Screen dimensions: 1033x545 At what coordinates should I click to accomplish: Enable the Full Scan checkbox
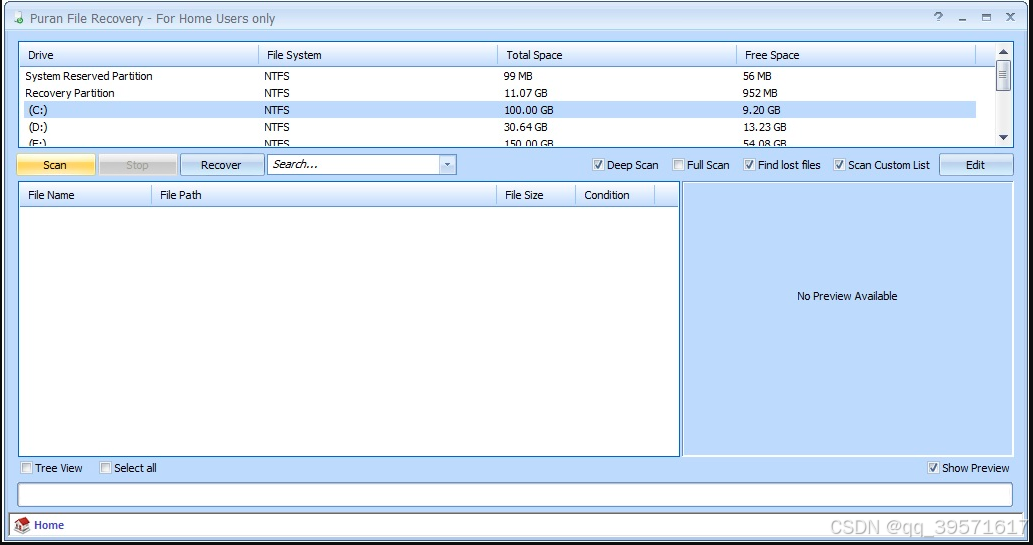point(679,165)
